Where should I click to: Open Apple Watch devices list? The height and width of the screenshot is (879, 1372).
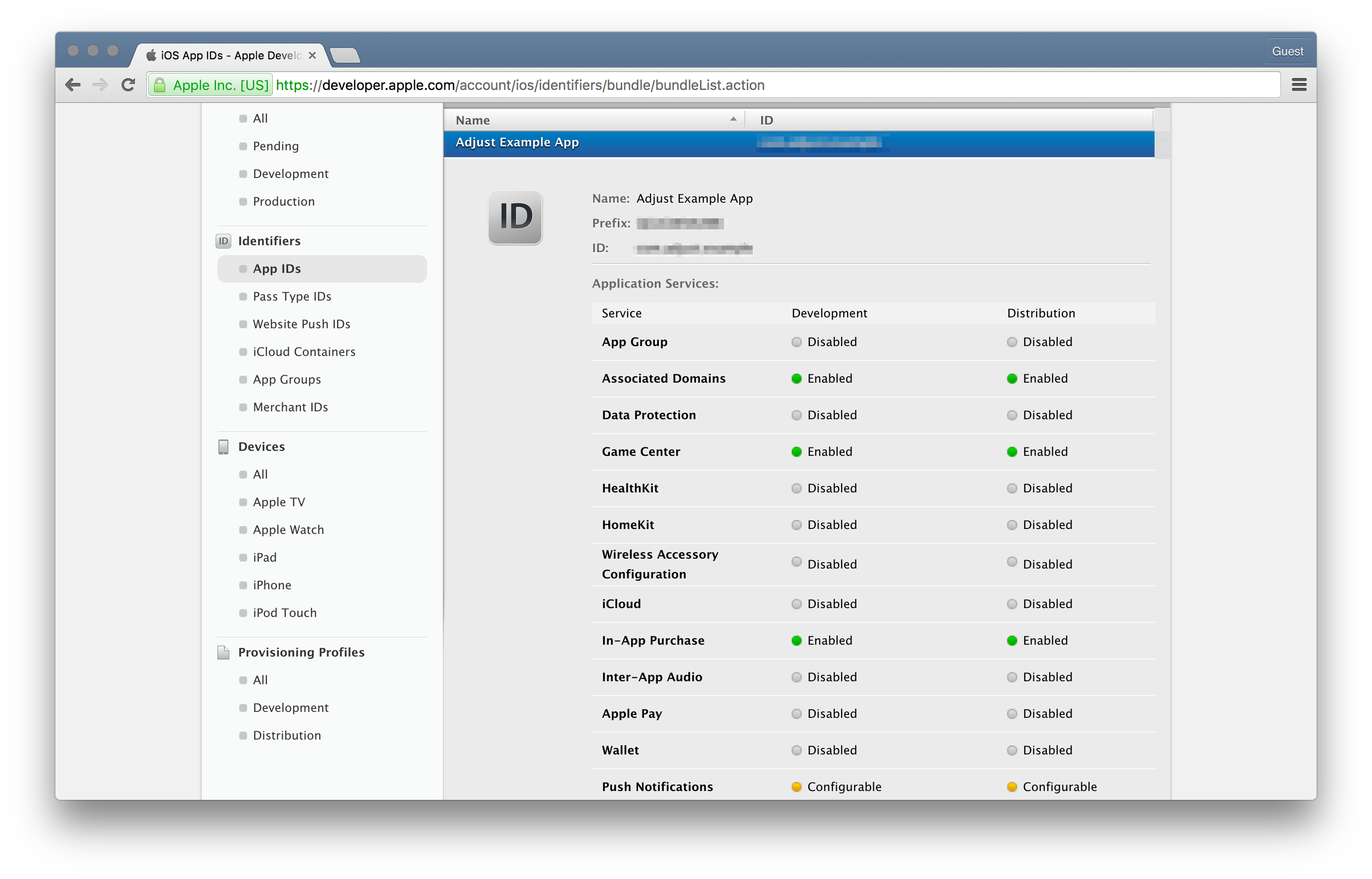coord(288,529)
